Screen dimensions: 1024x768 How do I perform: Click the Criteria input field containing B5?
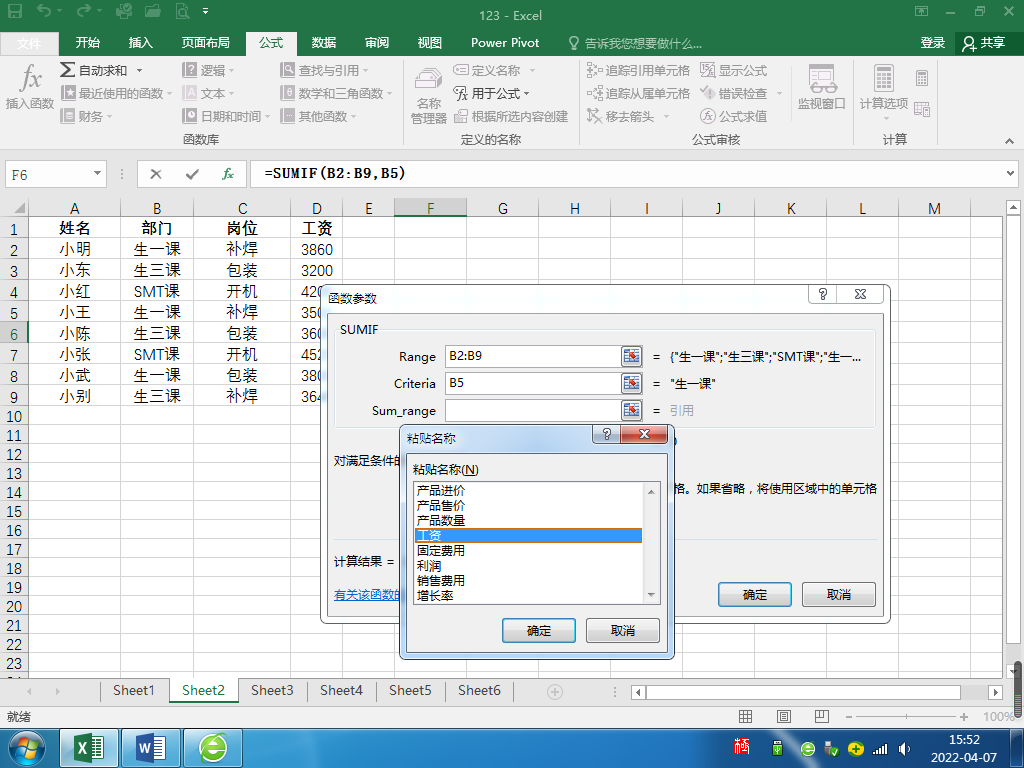click(532, 383)
